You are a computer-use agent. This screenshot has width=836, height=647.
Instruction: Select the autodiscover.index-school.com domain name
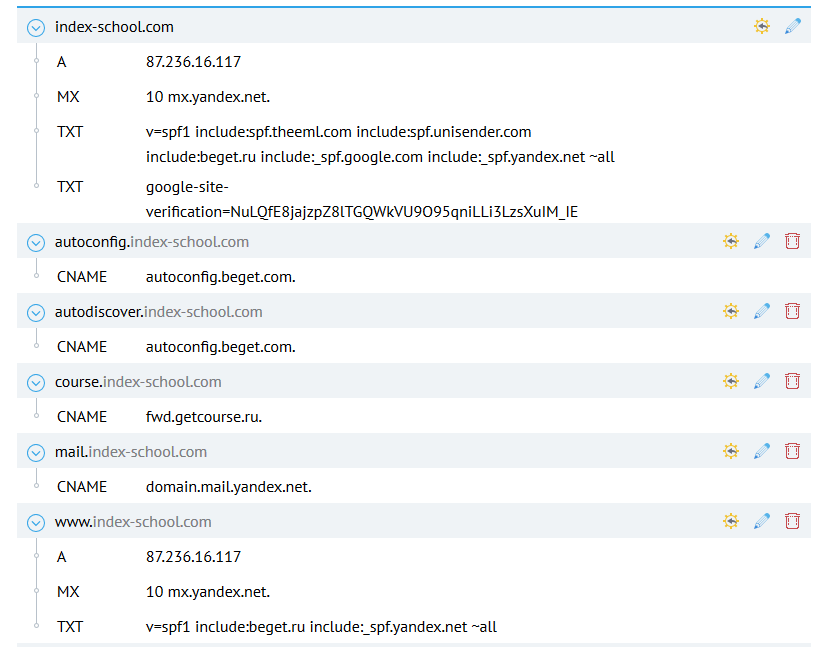[x=158, y=312]
